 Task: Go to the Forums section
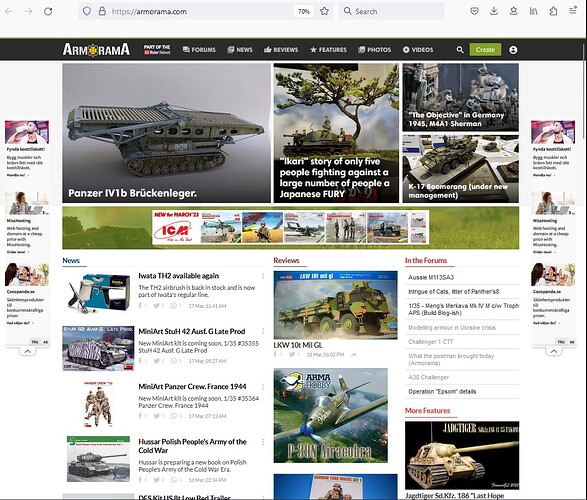click(x=199, y=50)
